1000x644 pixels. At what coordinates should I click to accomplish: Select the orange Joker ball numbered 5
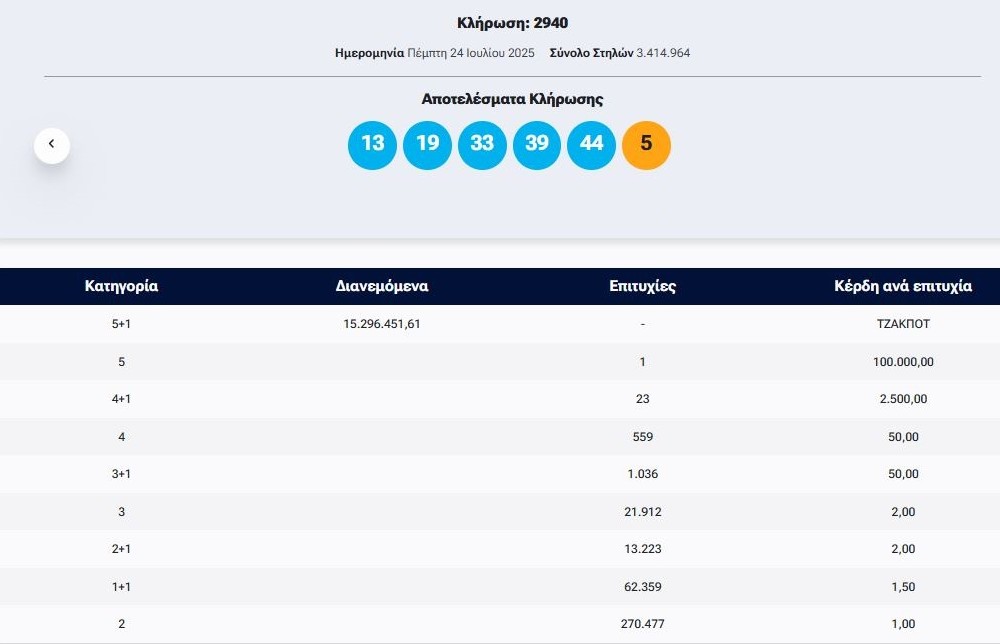click(x=646, y=144)
